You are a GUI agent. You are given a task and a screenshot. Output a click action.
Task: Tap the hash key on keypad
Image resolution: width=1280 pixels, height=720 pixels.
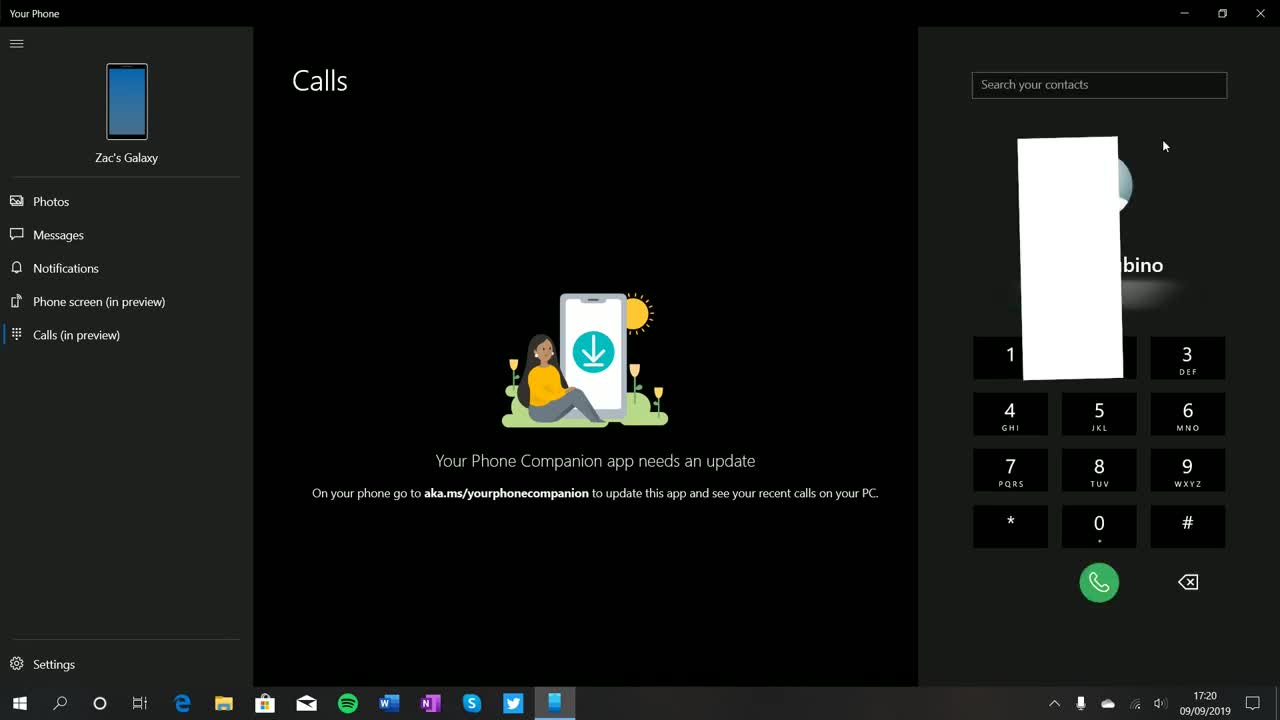pyautogui.click(x=1187, y=526)
